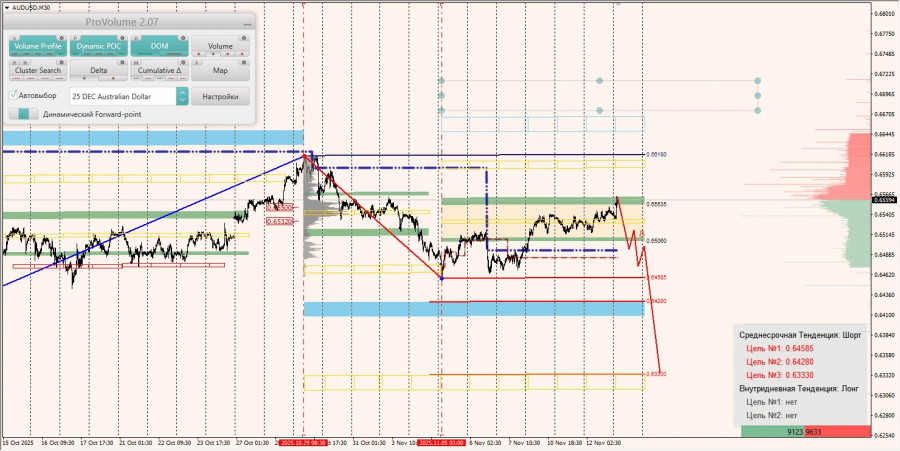Click green dot segment under Delta button
The image size is (900, 451).
84,78
